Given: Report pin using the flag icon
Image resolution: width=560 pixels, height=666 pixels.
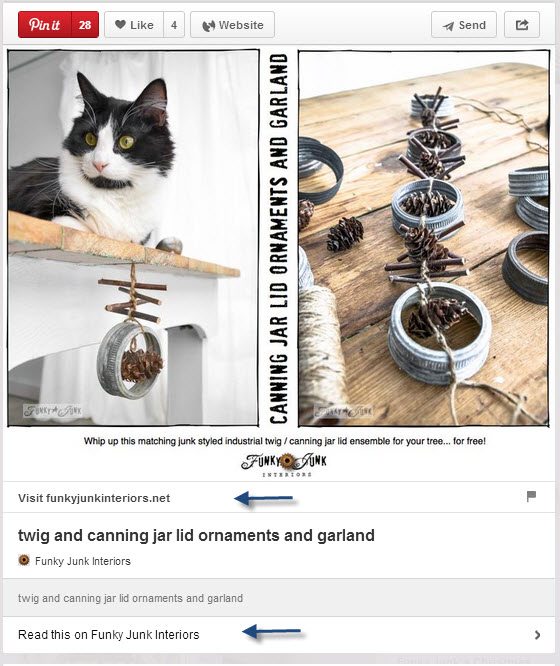Looking at the screenshot, I should click(531, 496).
